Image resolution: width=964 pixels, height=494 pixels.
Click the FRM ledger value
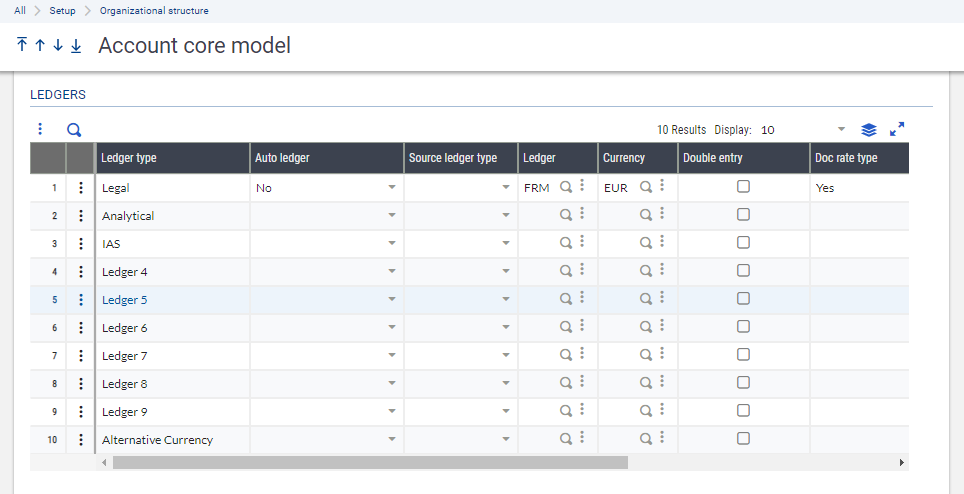537,189
